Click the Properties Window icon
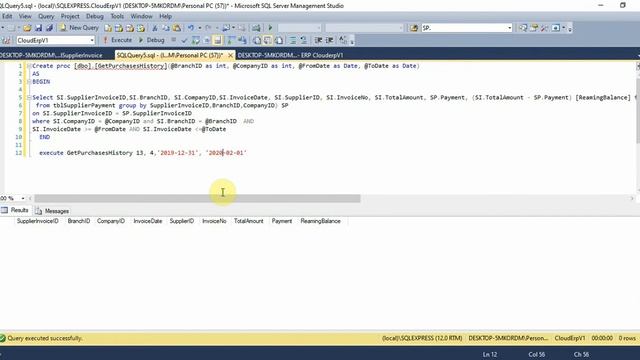The height and width of the screenshot is (360, 640). [534, 28]
